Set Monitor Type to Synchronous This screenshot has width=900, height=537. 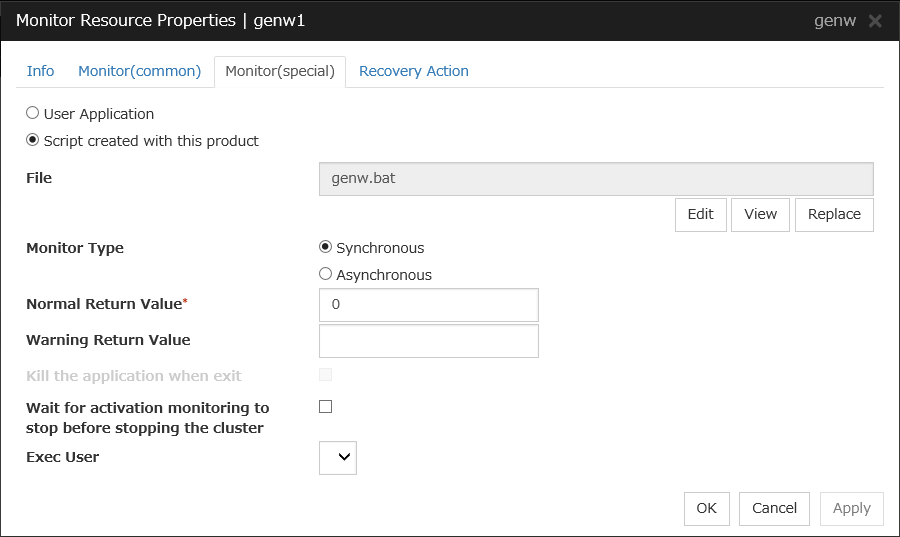[325, 248]
